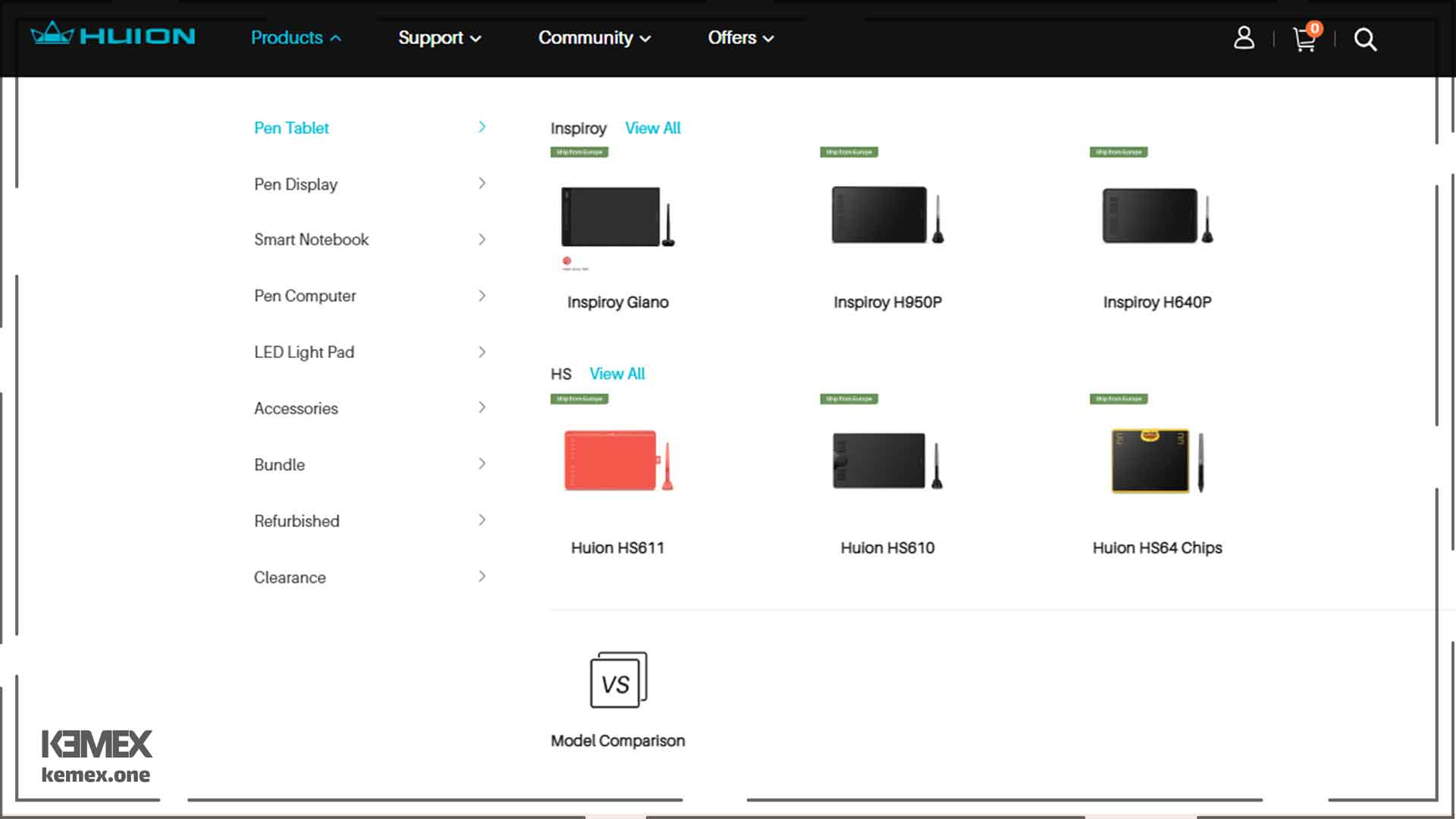Click the green badge above Huion HS64 Chips
This screenshot has width=1456, height=819.
(x=1119, y=399)
